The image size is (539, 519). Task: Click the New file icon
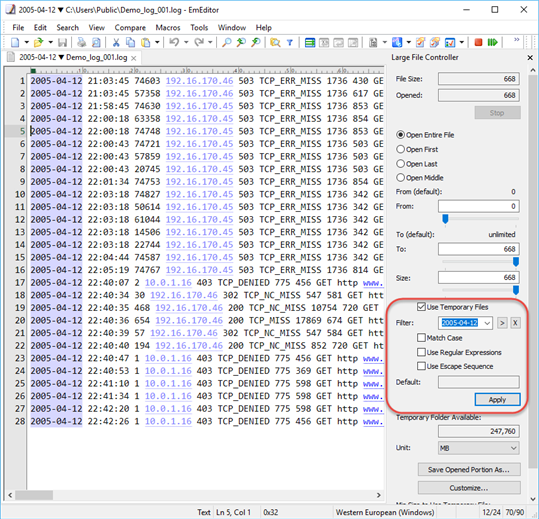coord(15,43)
